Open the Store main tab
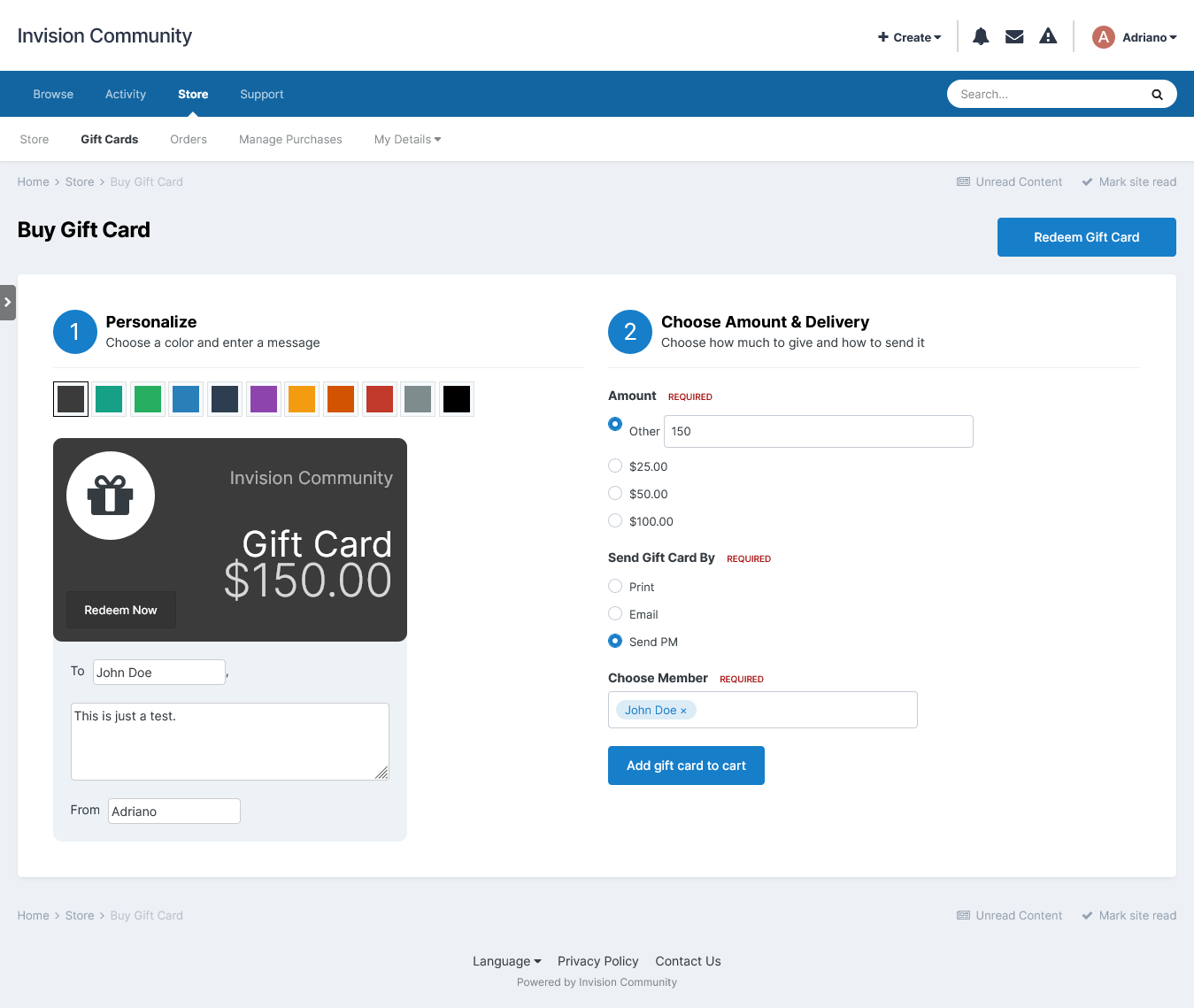The image size is (1194, 1008). pos(193,94)
